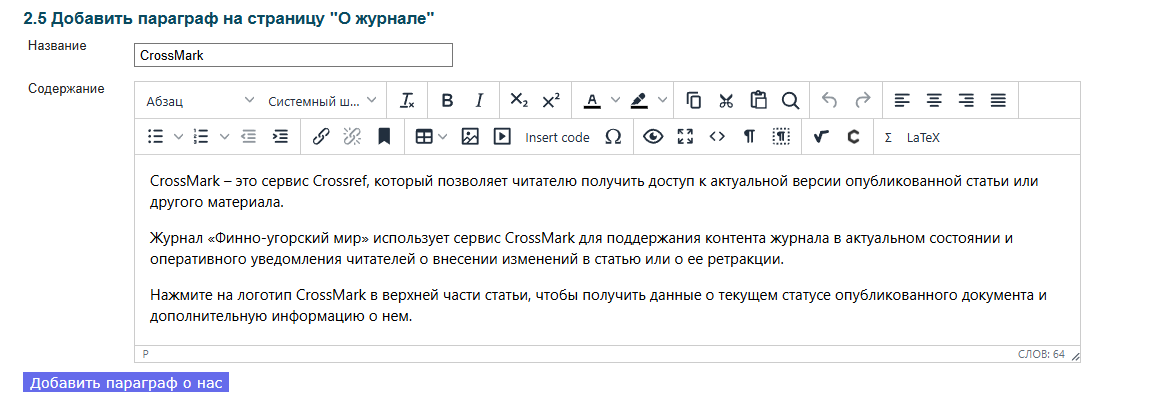Open the bullet list style dropdown
This screenshot has height=408, width=1165.
178,137
